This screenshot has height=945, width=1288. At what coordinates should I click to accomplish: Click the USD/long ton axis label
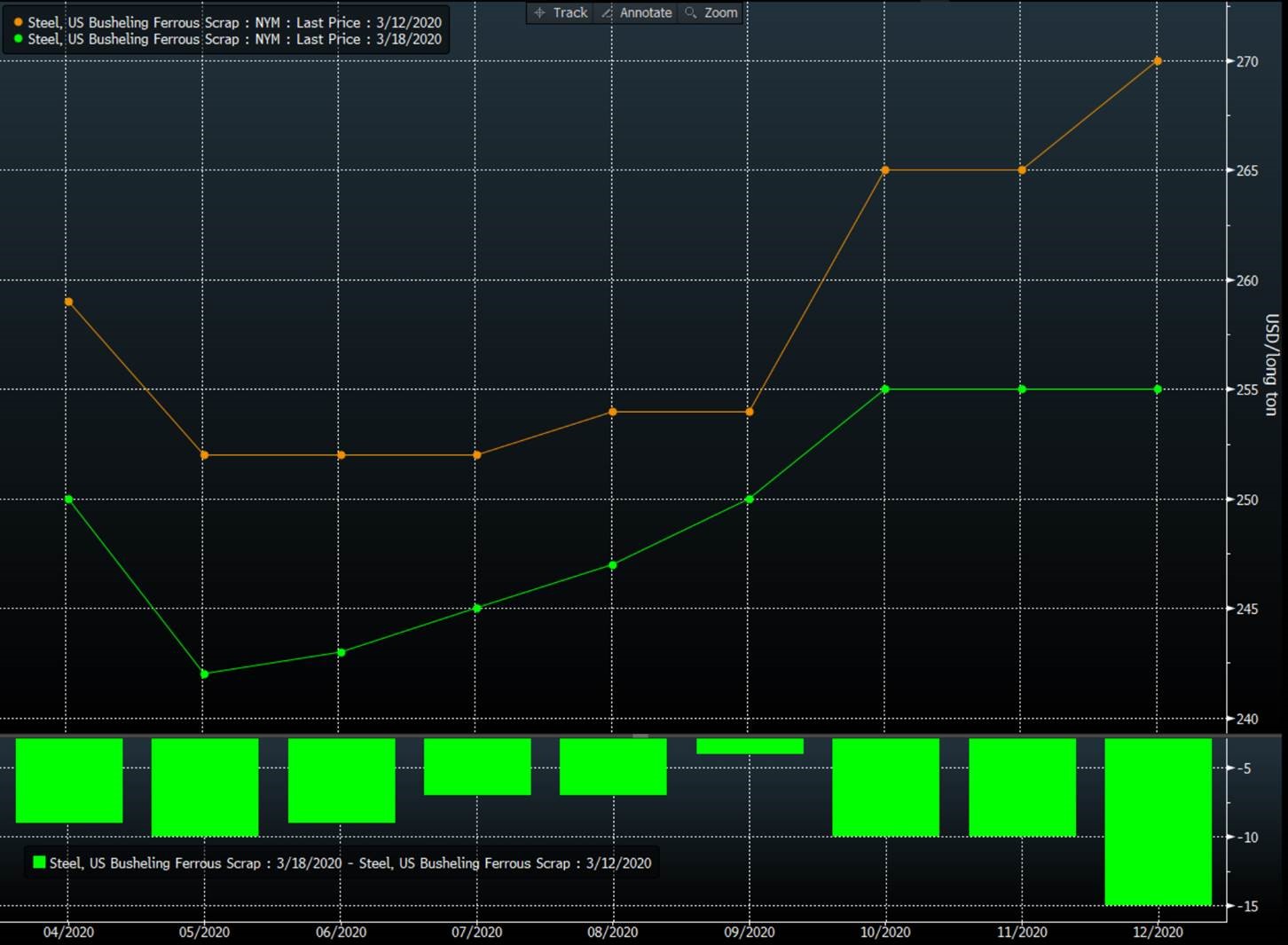click(x=1271, y=365)
